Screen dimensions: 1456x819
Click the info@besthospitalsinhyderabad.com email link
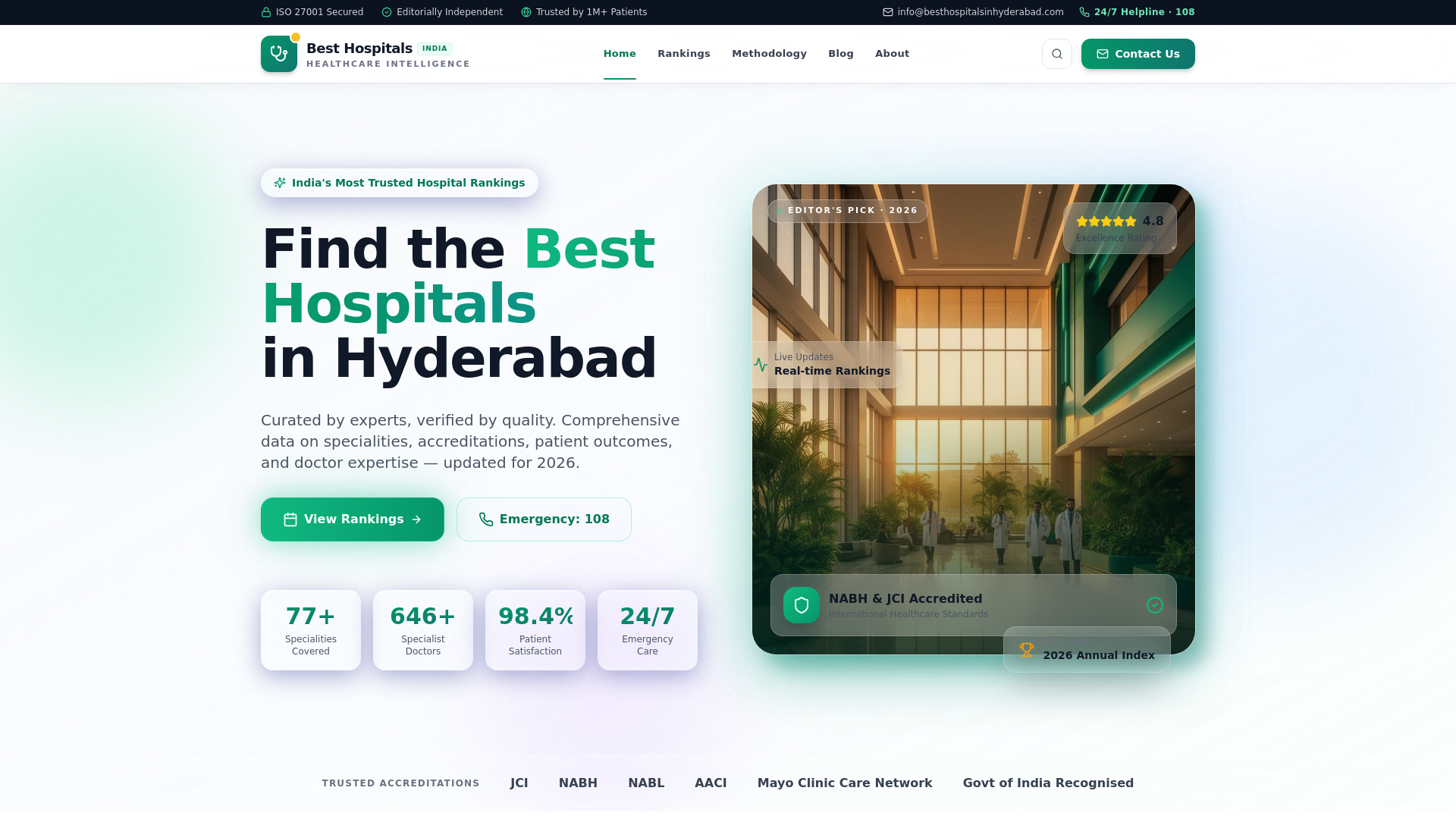point(981,12)
